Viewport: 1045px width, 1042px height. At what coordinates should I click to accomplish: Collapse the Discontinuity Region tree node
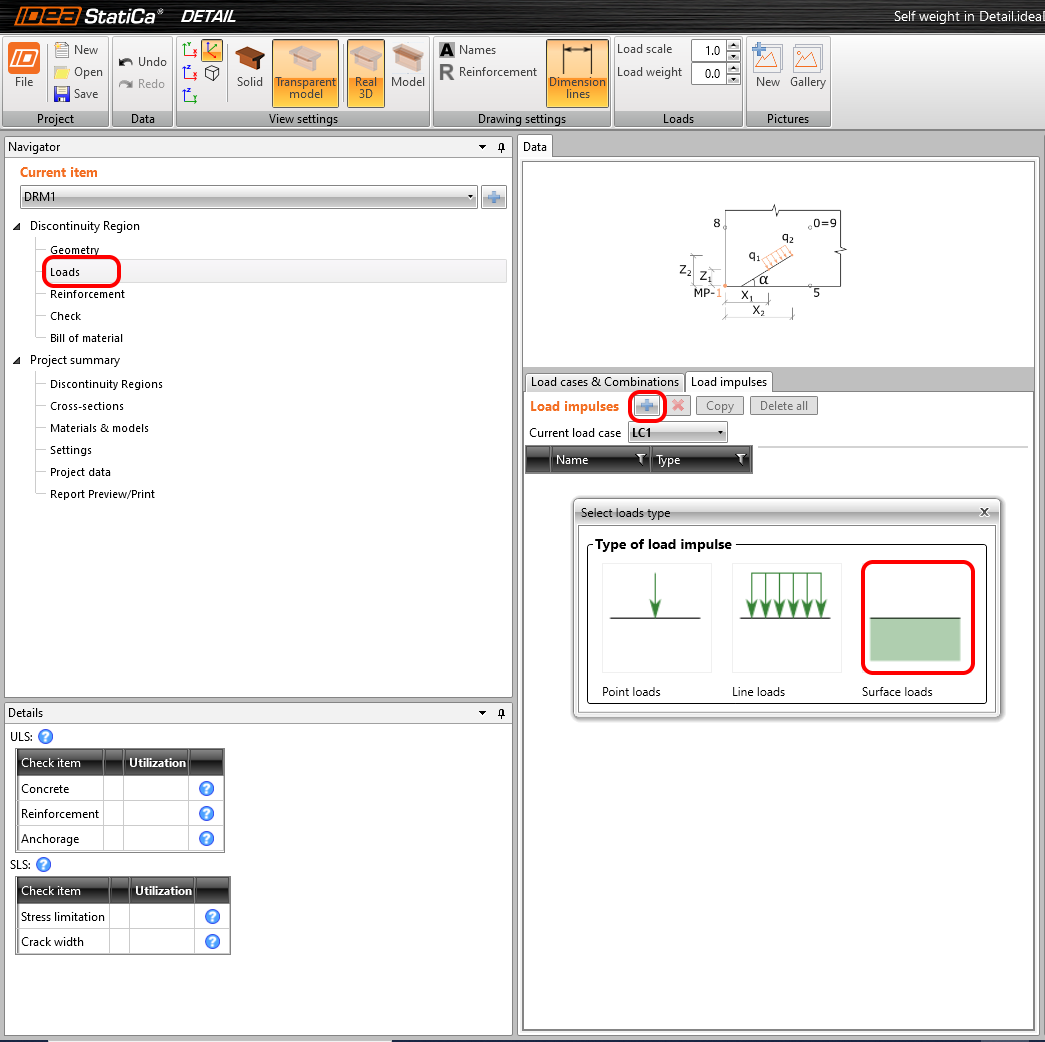(17, 226)
